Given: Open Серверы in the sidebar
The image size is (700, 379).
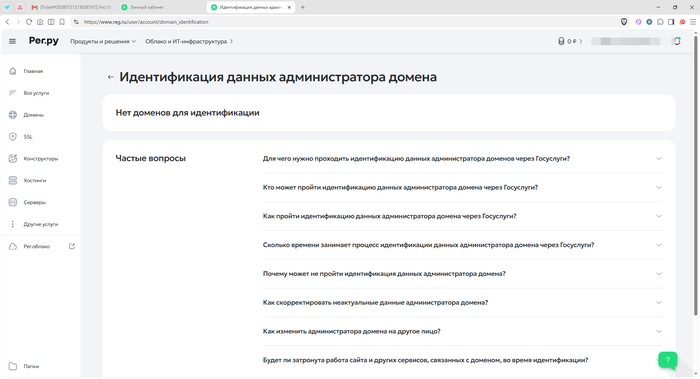Looking at the screenshot, I should tap(34, 202).
